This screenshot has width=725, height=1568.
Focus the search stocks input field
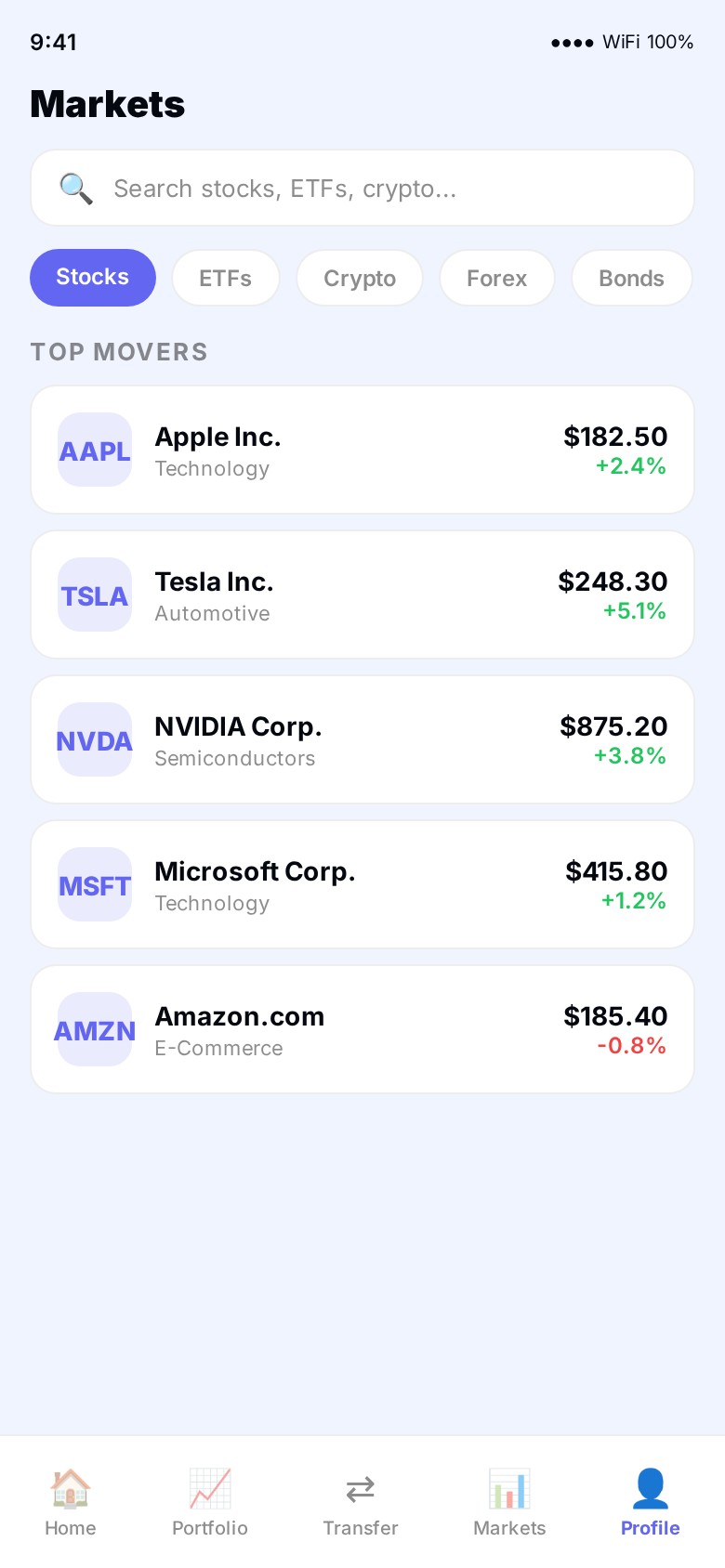point(390,189)
